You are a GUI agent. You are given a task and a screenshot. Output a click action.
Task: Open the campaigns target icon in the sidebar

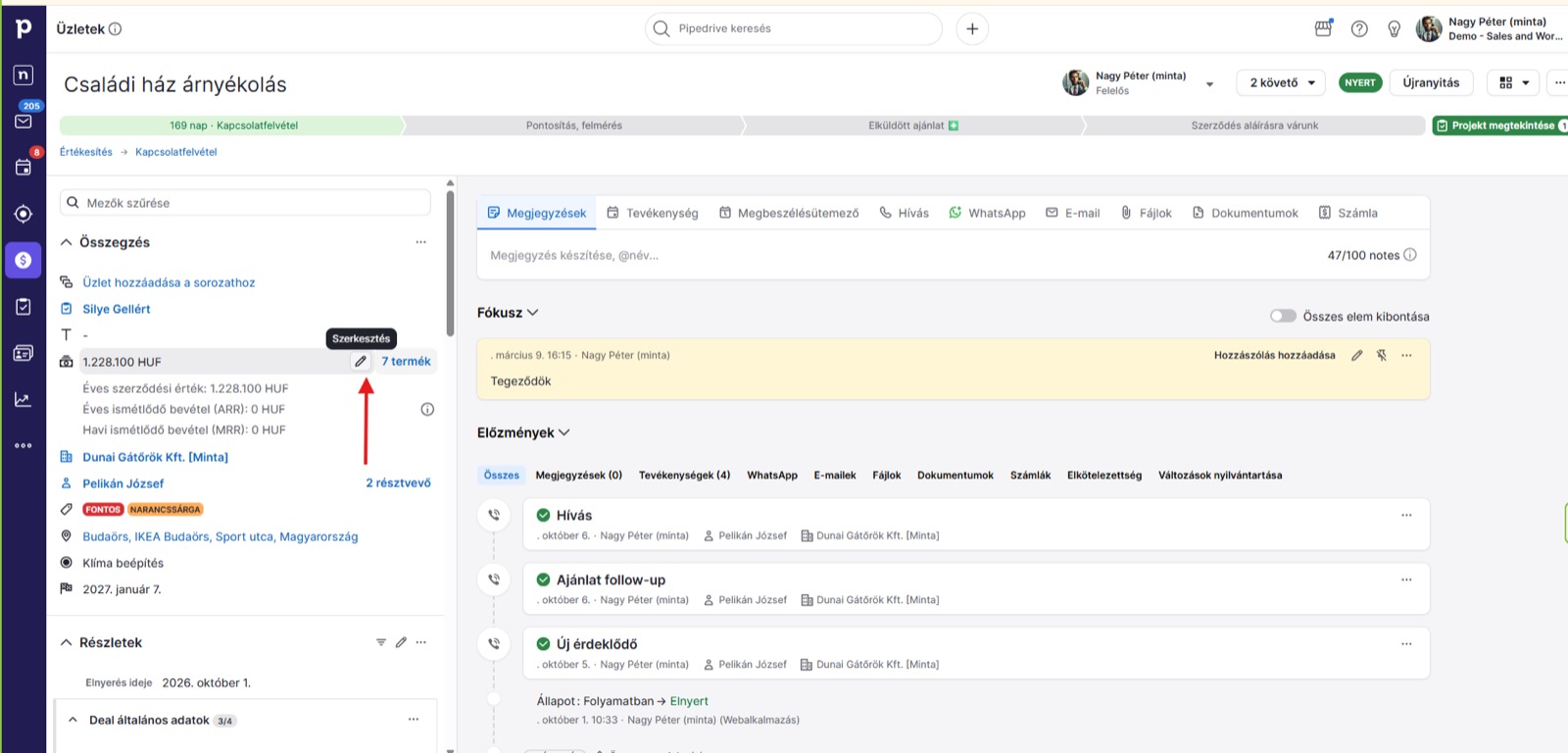[x=24, y=214]
